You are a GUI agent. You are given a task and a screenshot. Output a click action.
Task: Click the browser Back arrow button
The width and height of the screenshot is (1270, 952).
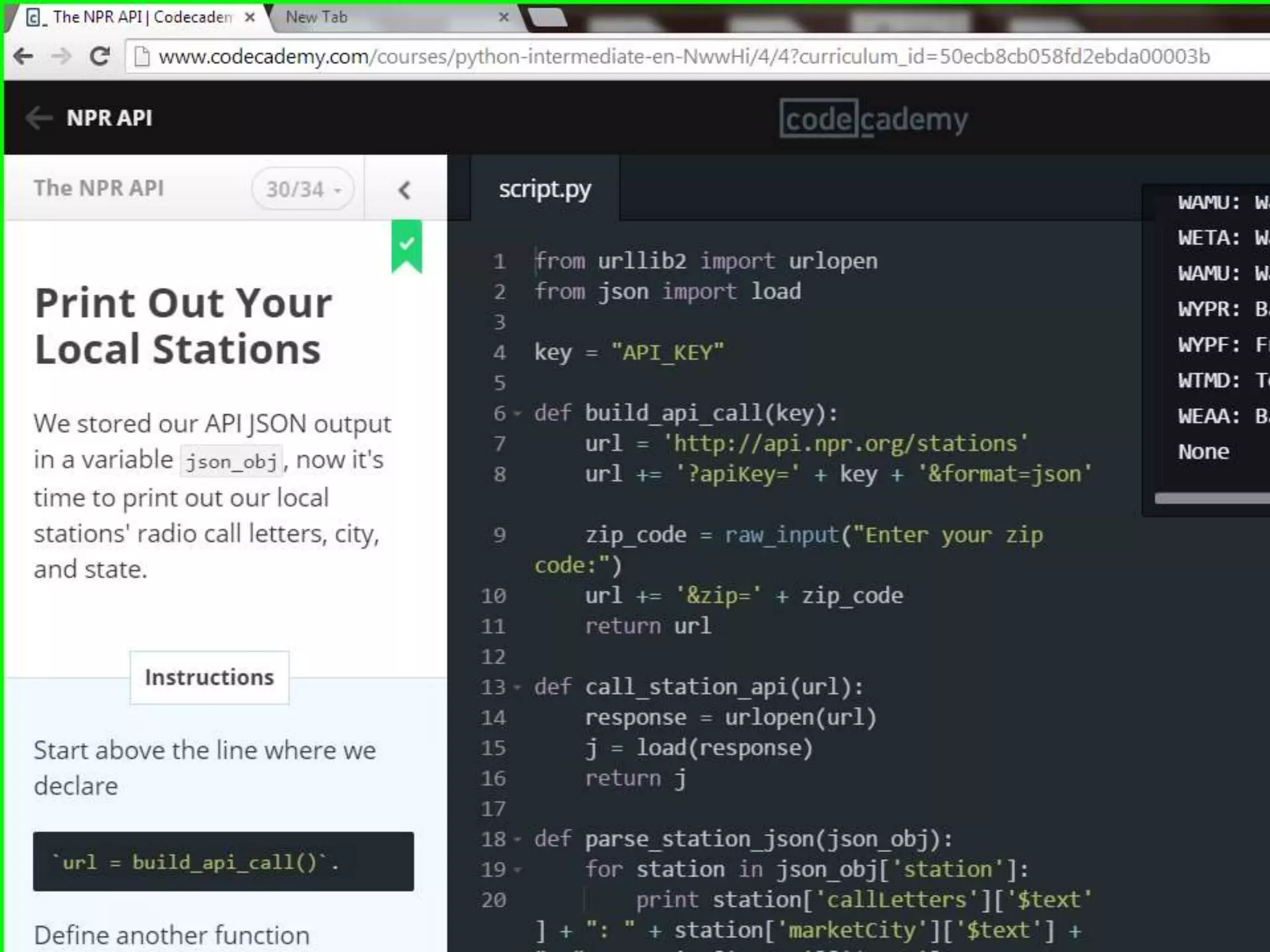pyautogui.click(x=24, y=56)
